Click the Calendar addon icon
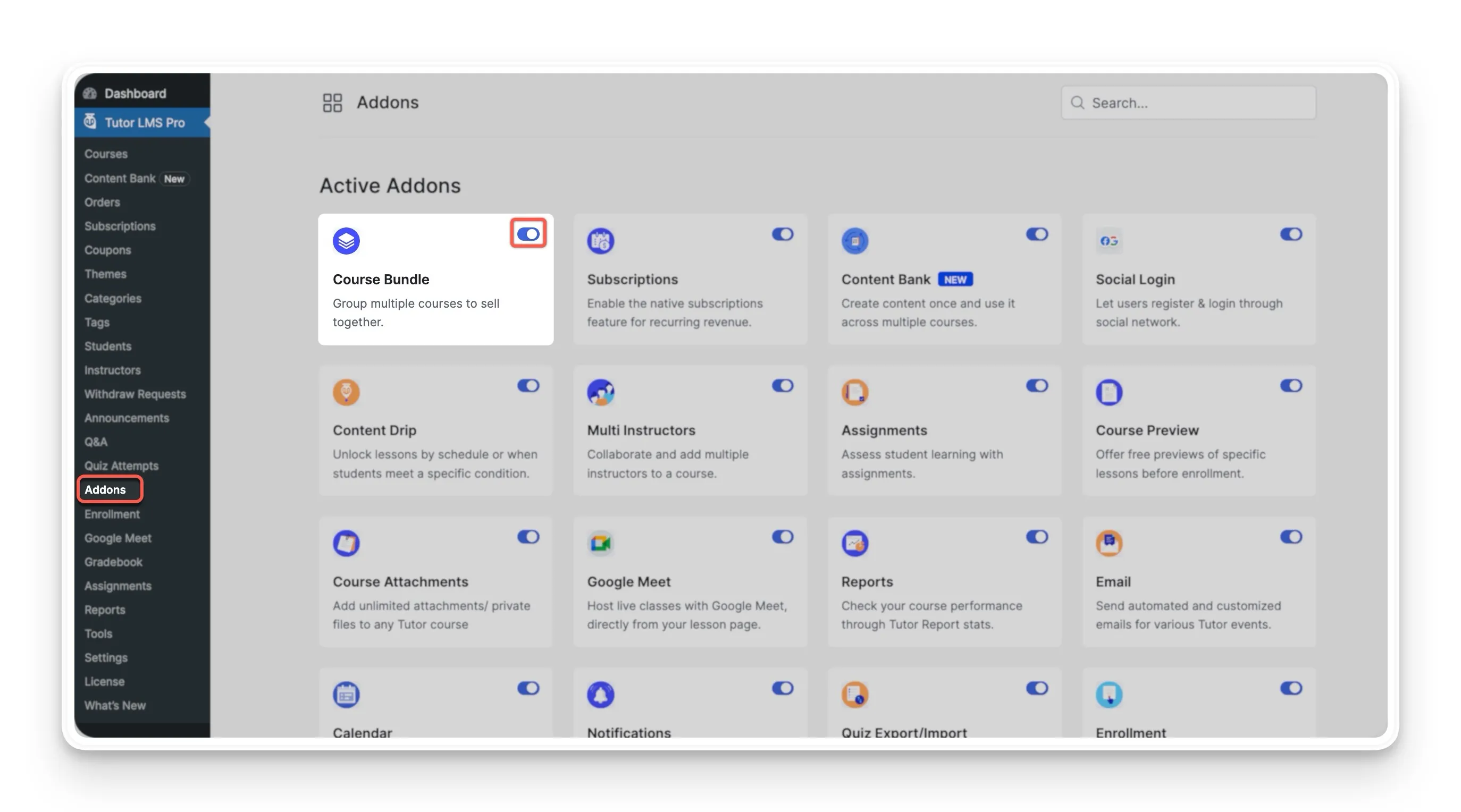The width and height of the screenshot is (1461, 812). tap(346, 694)
